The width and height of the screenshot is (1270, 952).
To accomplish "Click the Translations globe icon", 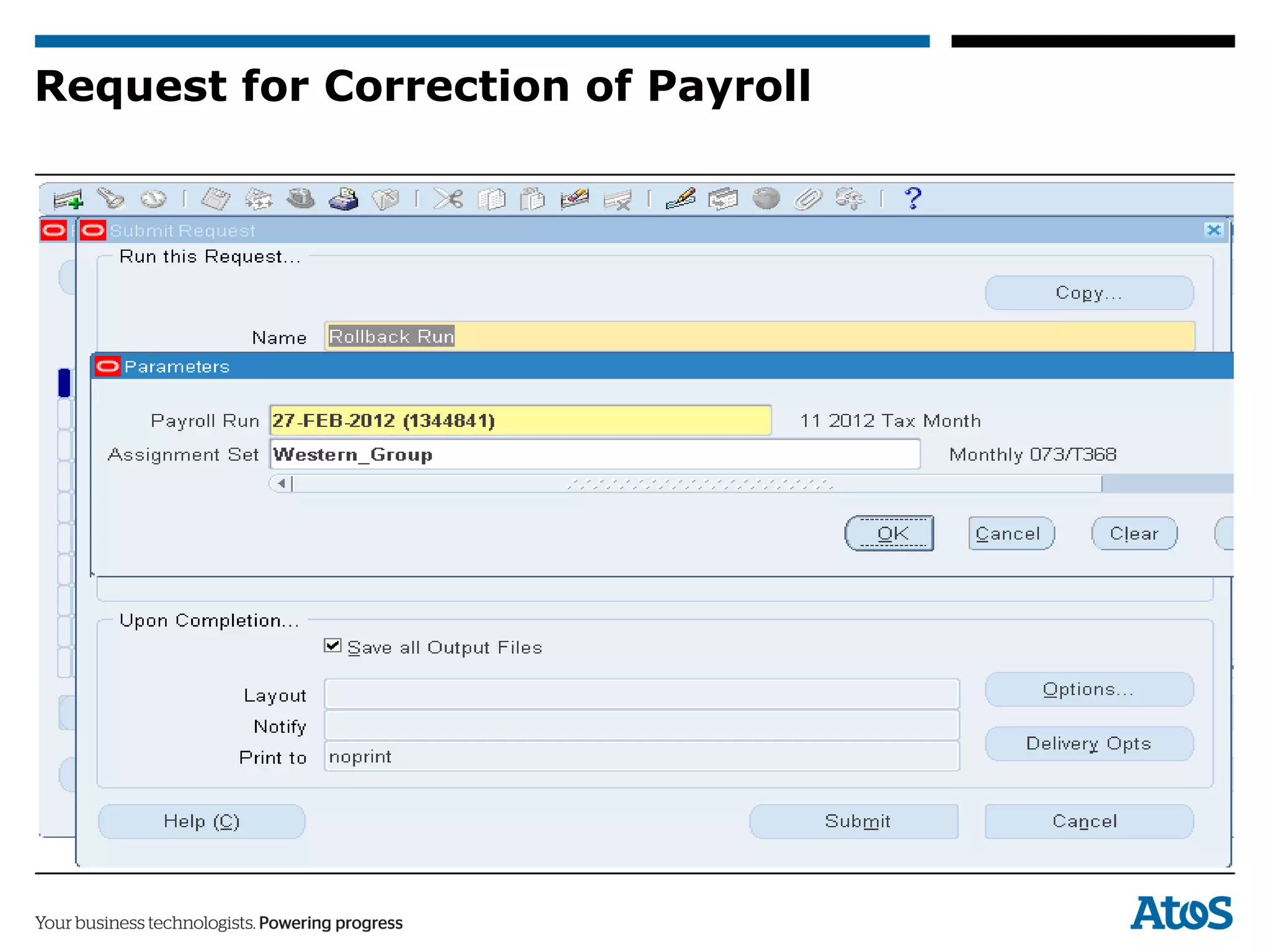I will click(766, 199).
